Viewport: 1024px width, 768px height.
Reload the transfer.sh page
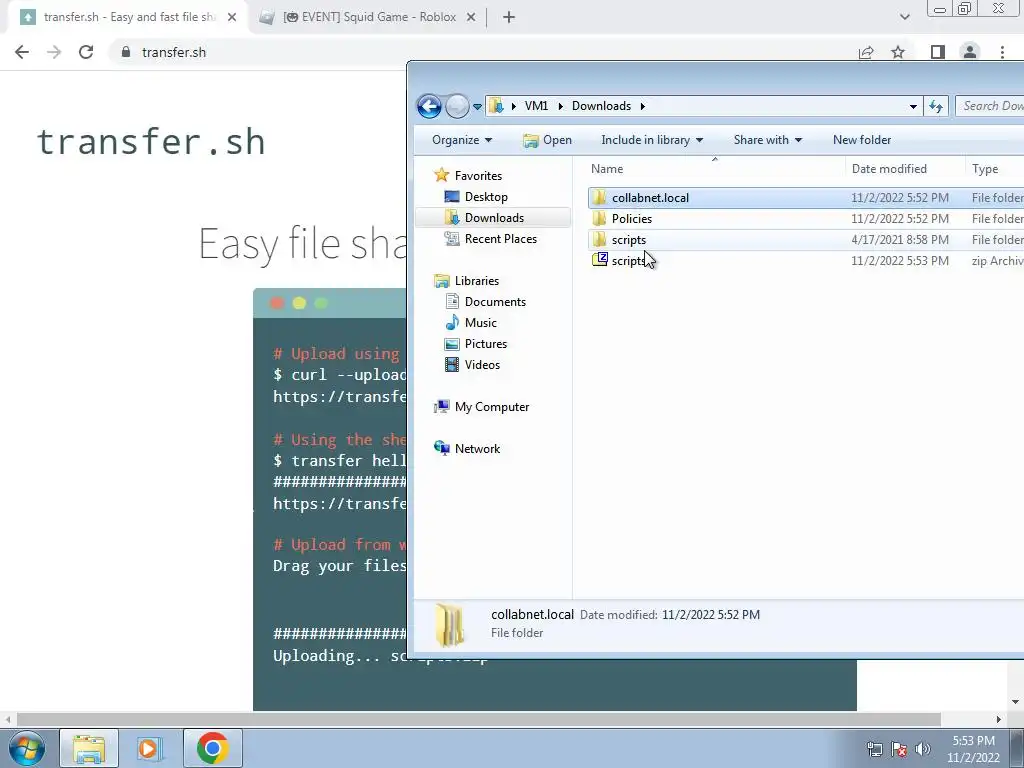[x=86, y=52]
